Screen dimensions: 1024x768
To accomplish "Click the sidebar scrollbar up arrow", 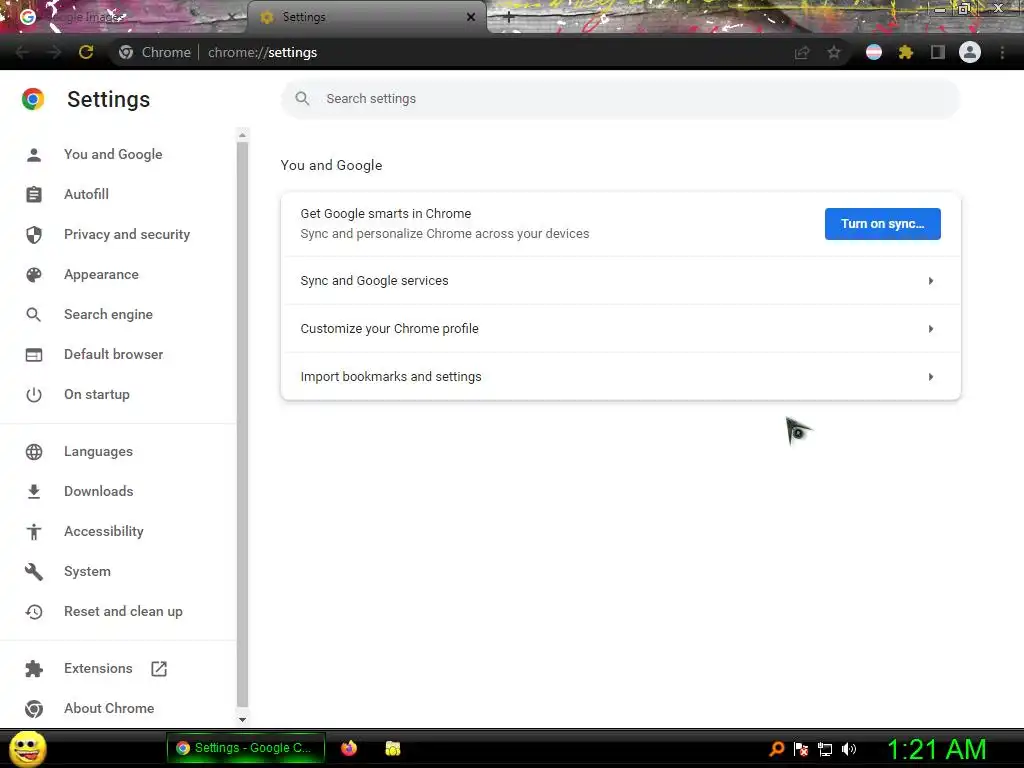I will click(242, 135).
